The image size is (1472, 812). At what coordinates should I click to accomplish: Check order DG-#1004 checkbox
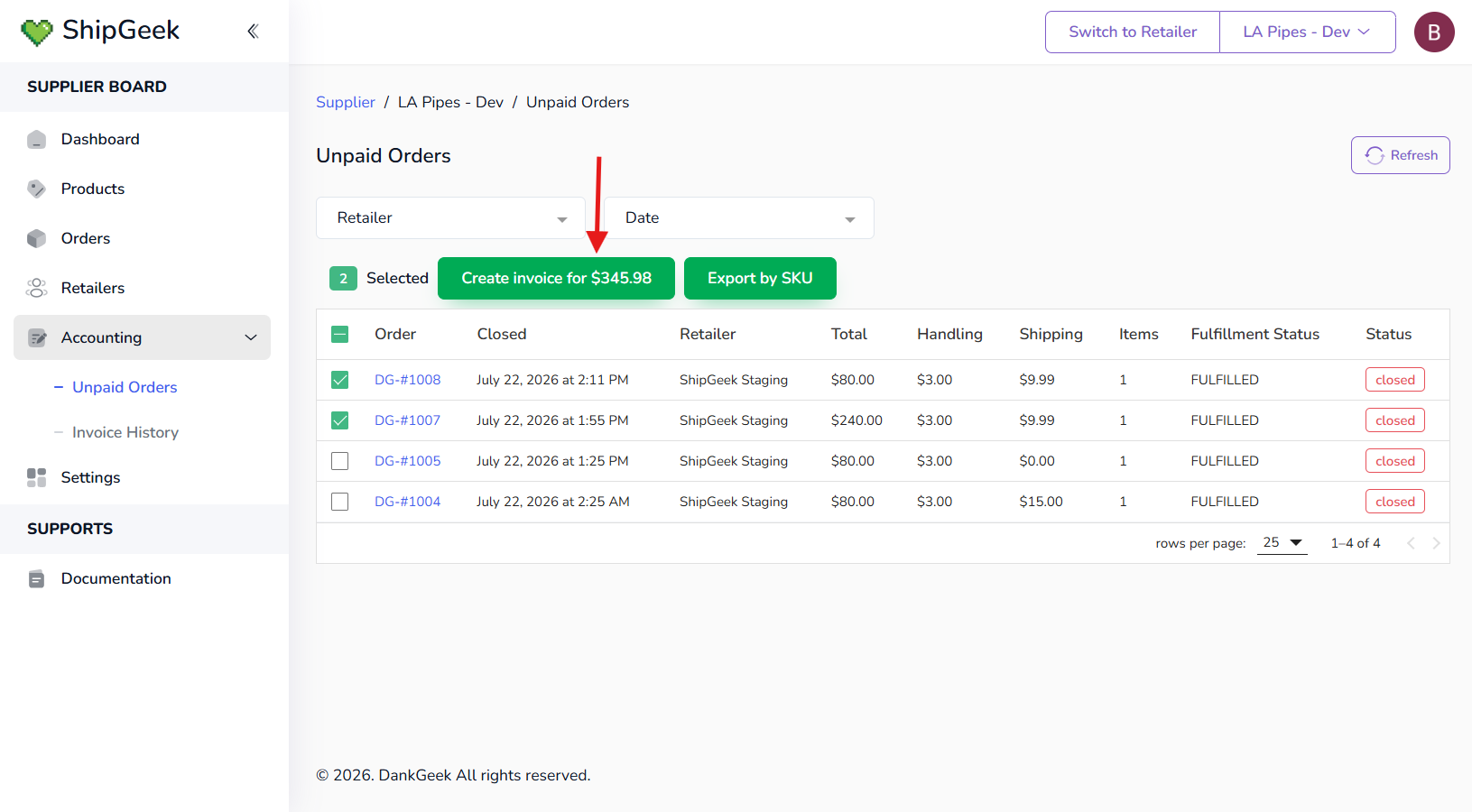(339, 502)
